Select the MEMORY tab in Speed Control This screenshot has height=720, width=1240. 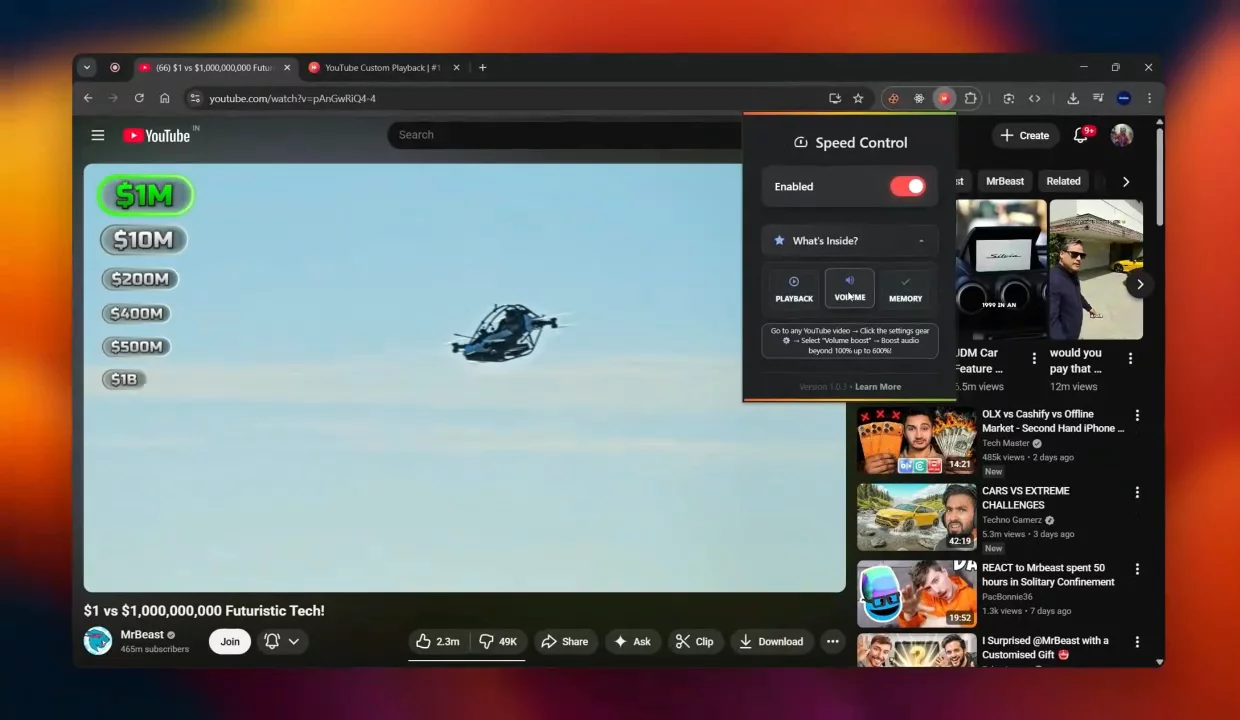[906, 289]
